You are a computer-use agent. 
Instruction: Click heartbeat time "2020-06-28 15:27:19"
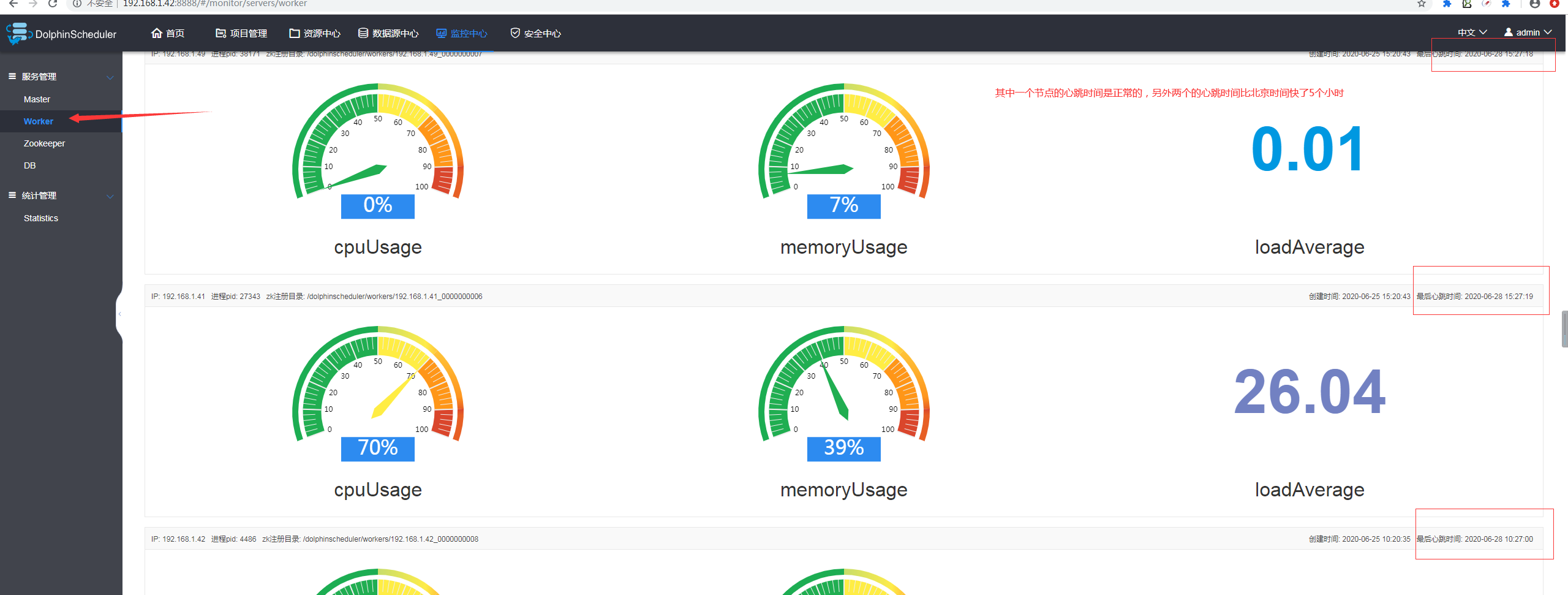click(x=1499, y=297)
